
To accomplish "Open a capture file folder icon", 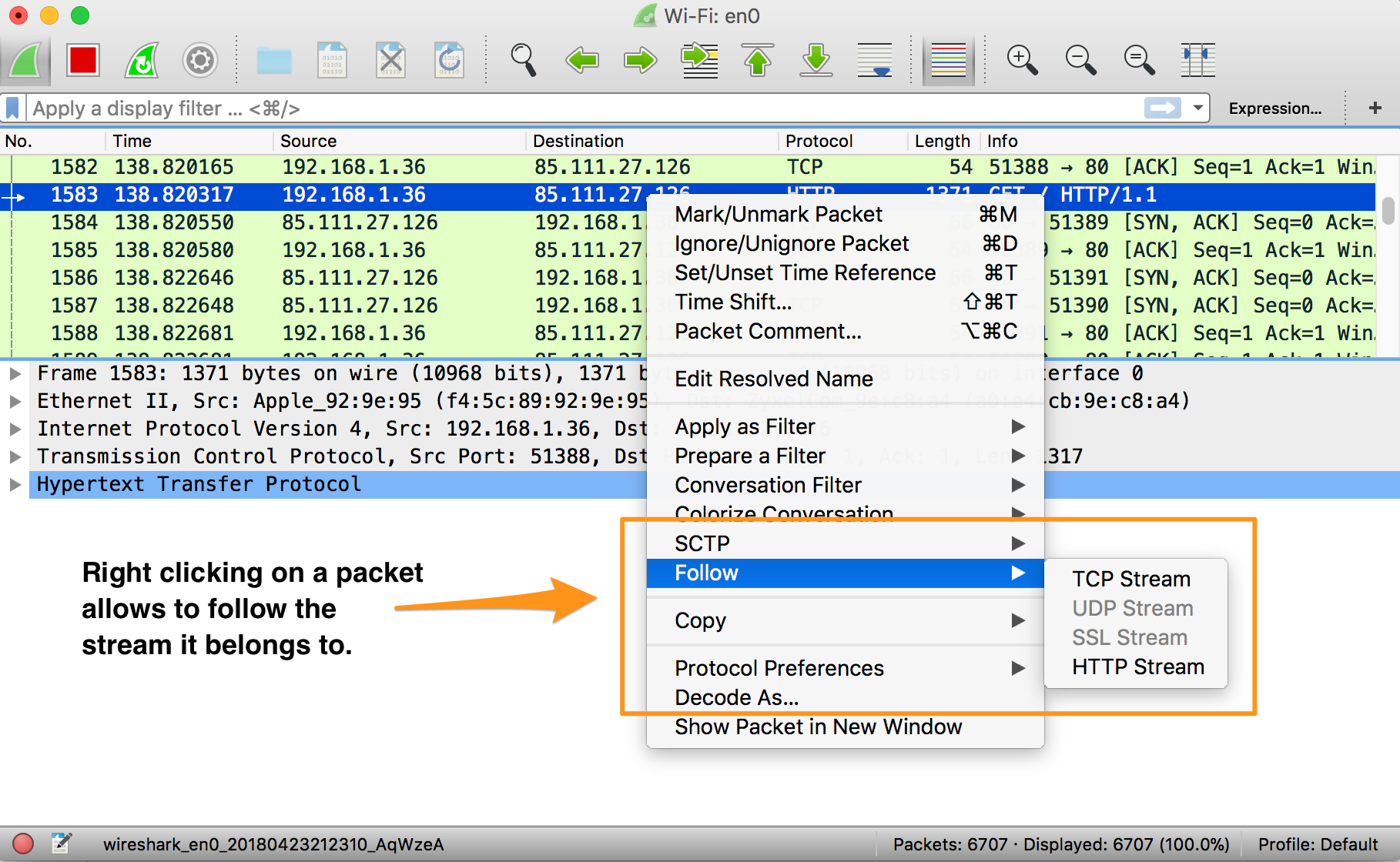I will [x=274, y=60].
